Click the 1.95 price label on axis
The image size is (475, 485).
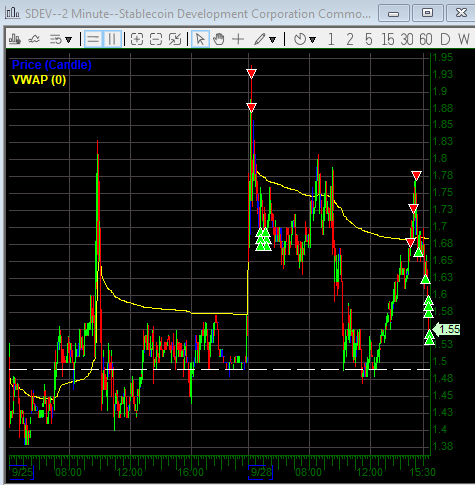click(443, 57)
